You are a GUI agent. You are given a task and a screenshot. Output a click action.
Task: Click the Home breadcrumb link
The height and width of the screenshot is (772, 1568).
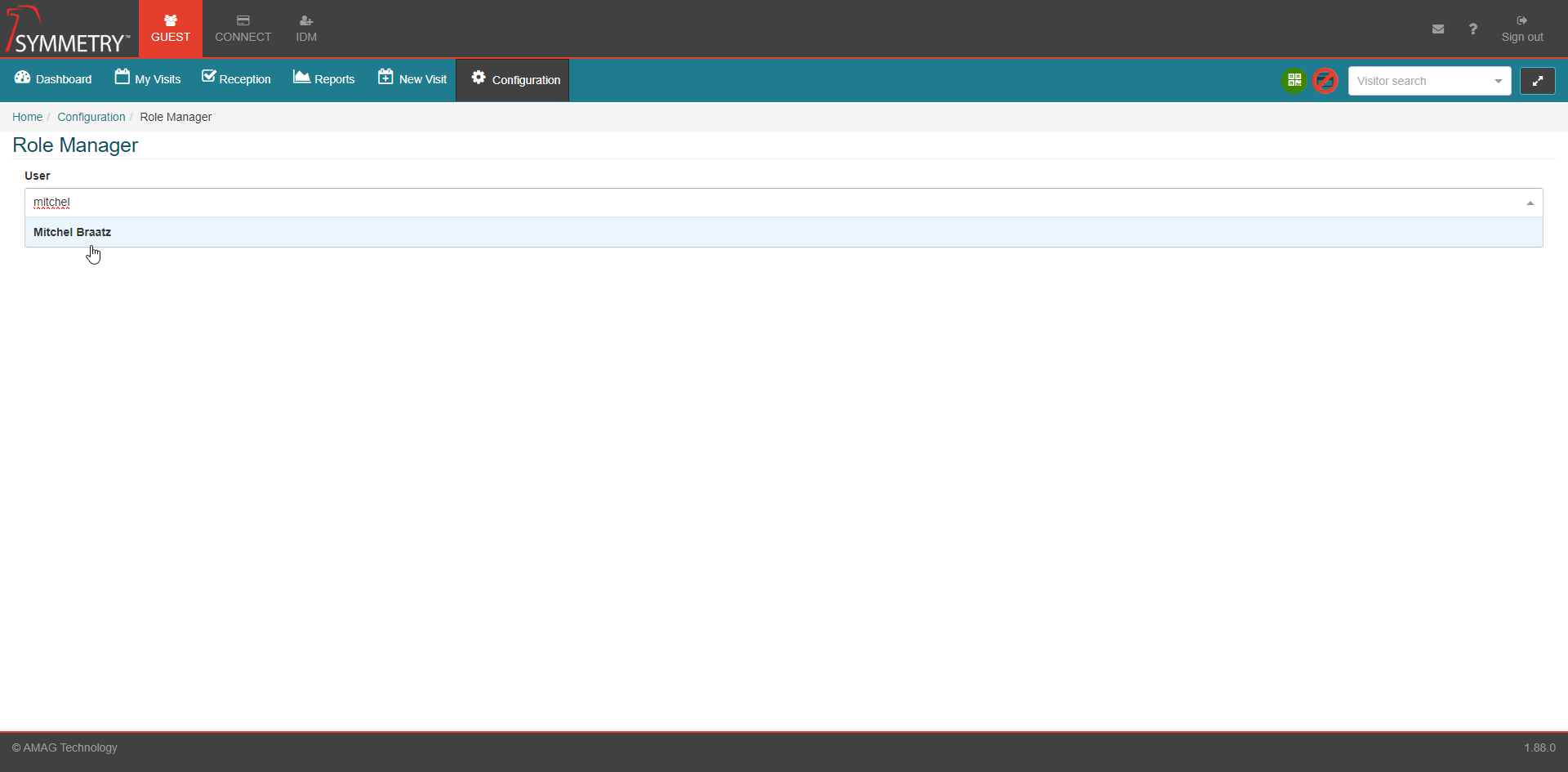pyautogui.click(x=27, y=117)
